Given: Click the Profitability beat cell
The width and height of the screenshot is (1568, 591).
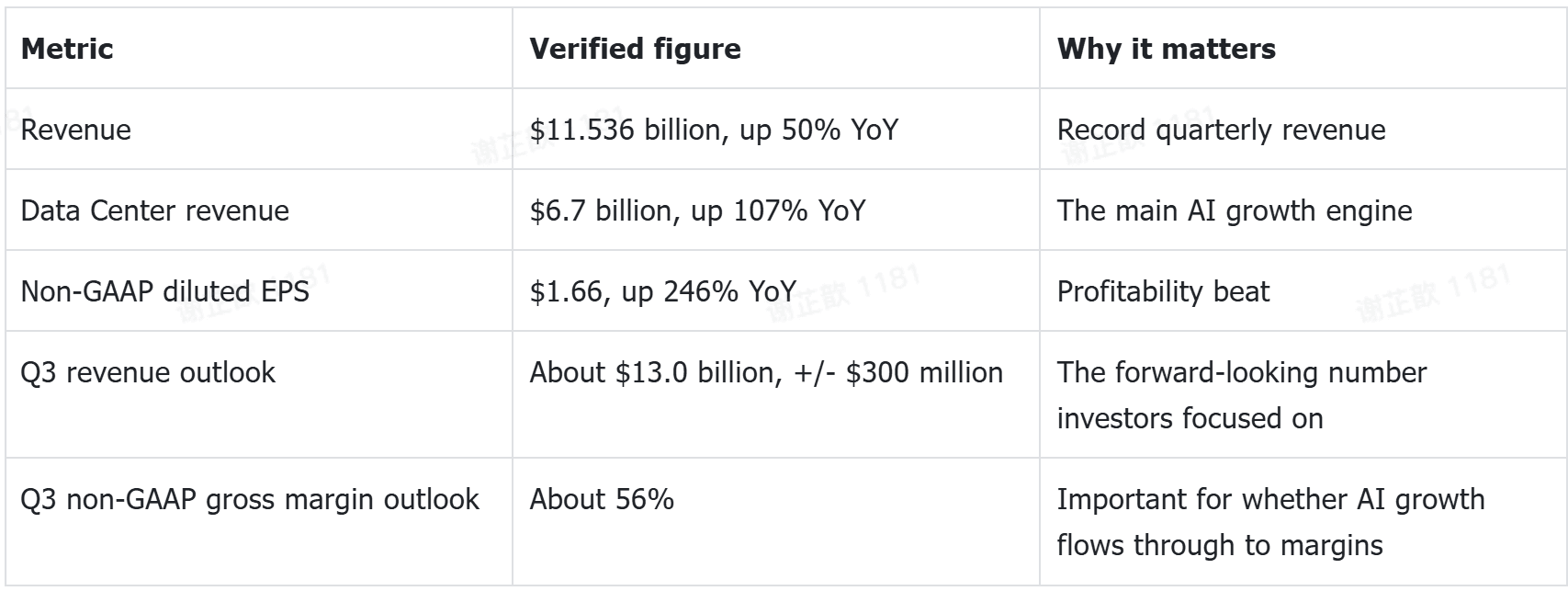Looking at the screenshot, I should tap(1163, 291).
